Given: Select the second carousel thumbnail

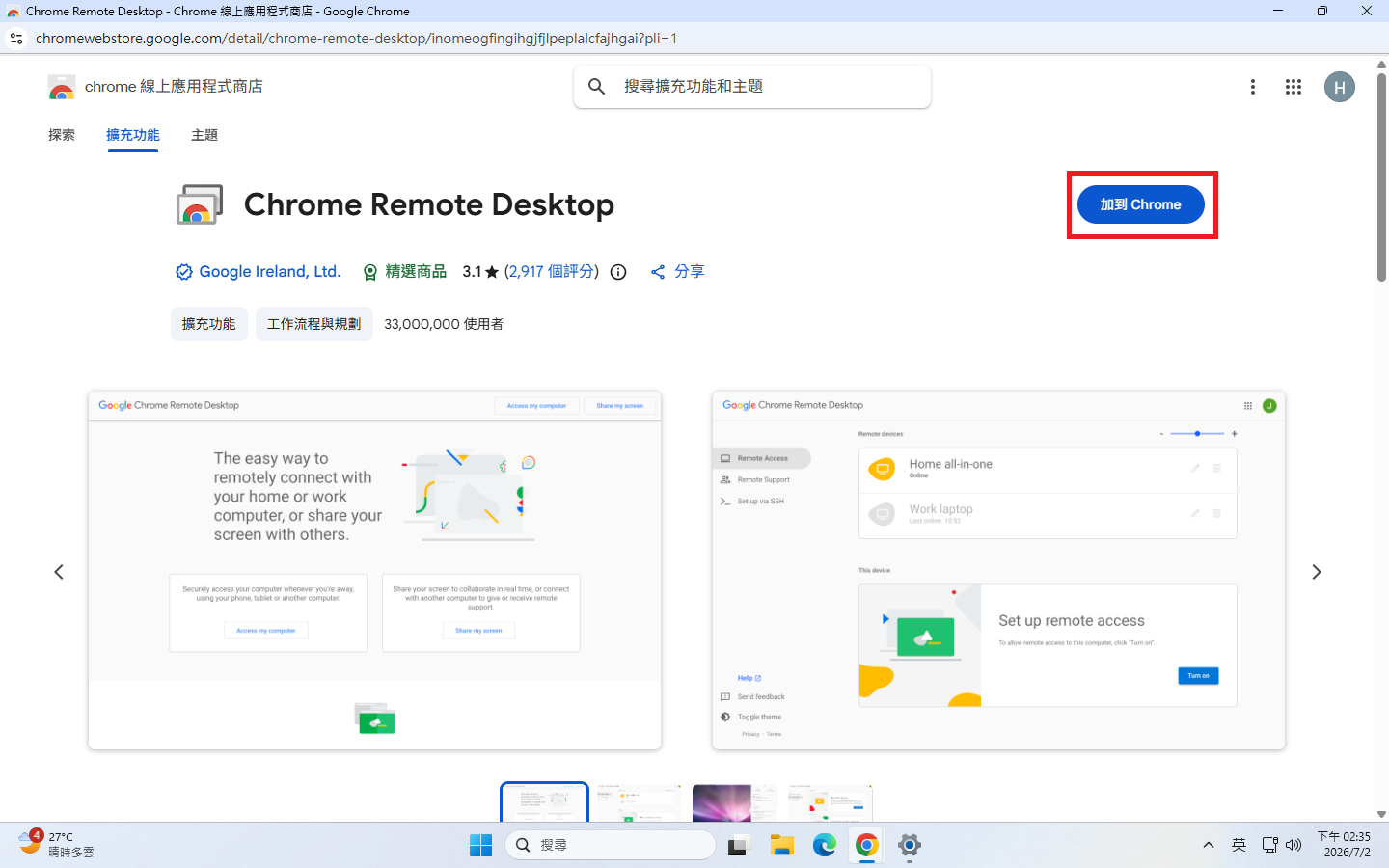Looking at the screenshot, I should (640, 802).
